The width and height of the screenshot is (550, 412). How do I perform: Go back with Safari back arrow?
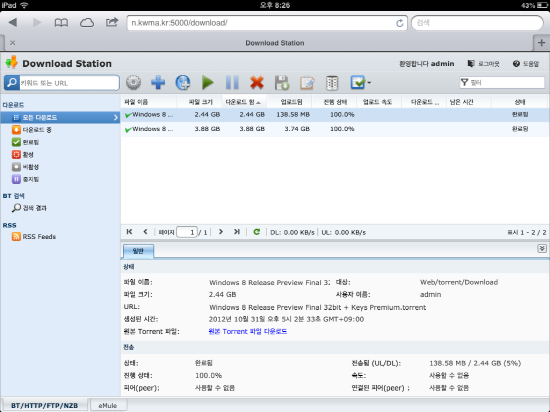coord(13,23)
